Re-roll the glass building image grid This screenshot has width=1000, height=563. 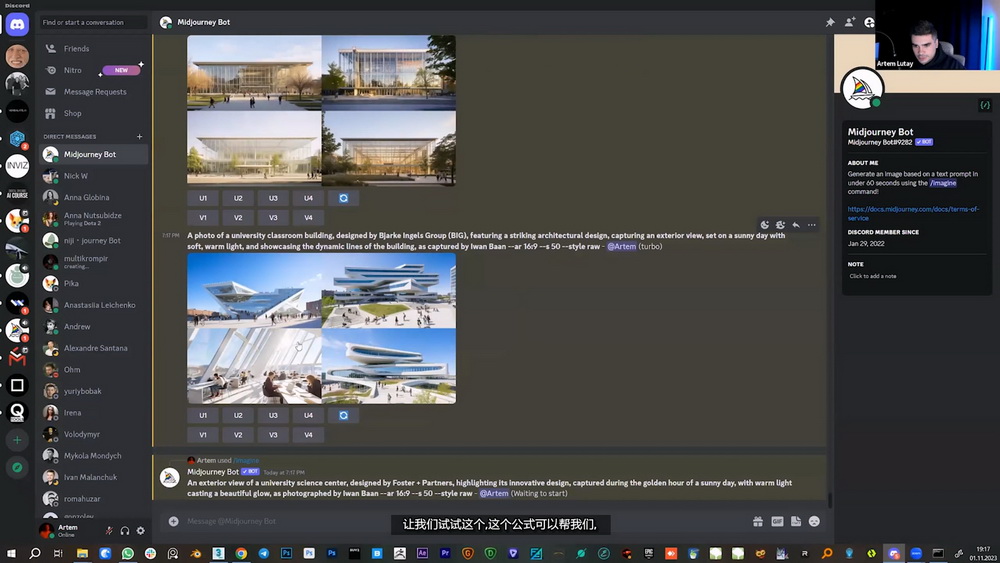(x=343, y=198)
